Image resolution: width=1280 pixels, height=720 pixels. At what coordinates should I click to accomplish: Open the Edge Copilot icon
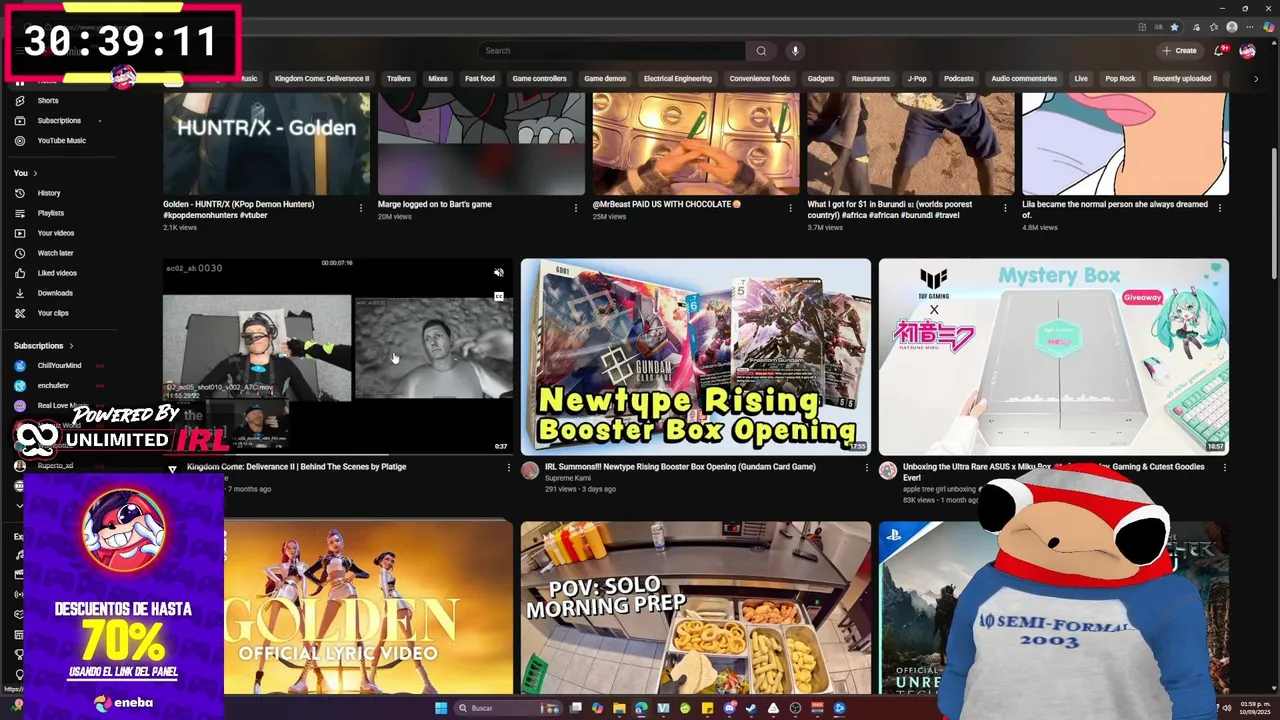(1268, 27)
